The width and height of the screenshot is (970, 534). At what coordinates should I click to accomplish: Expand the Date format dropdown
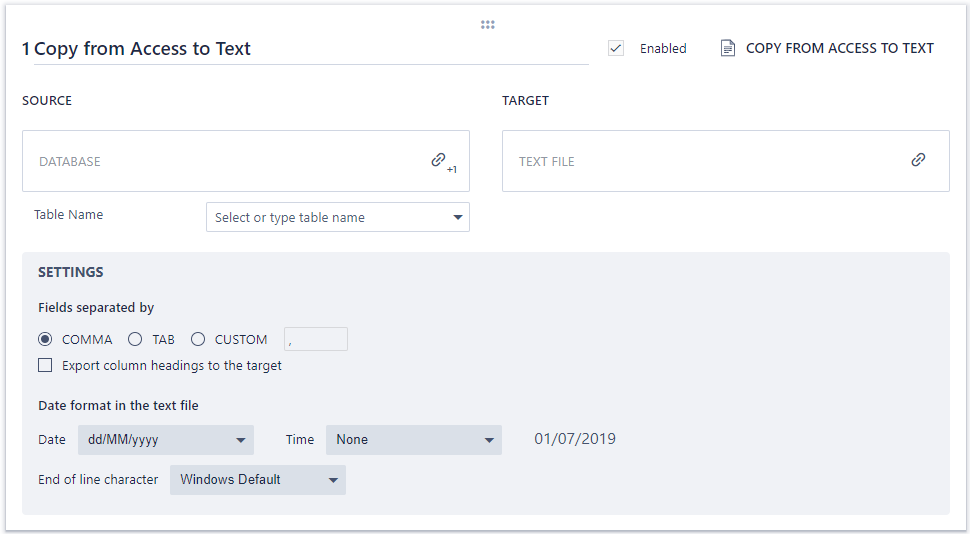(x=166, y=439)
